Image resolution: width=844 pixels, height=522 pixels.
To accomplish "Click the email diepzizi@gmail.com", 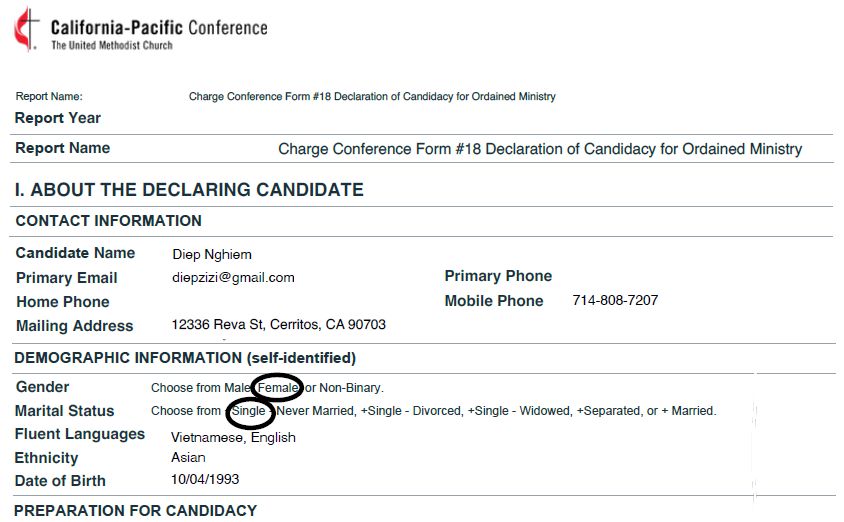I will [x=233, y=278].
